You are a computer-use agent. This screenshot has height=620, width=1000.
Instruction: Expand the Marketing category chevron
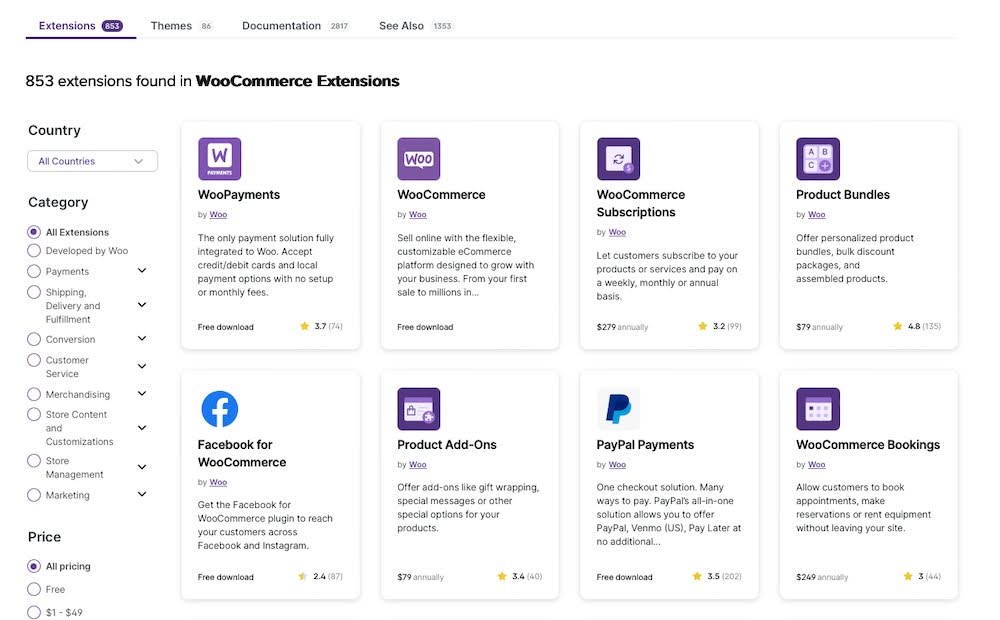coord(142,494)
